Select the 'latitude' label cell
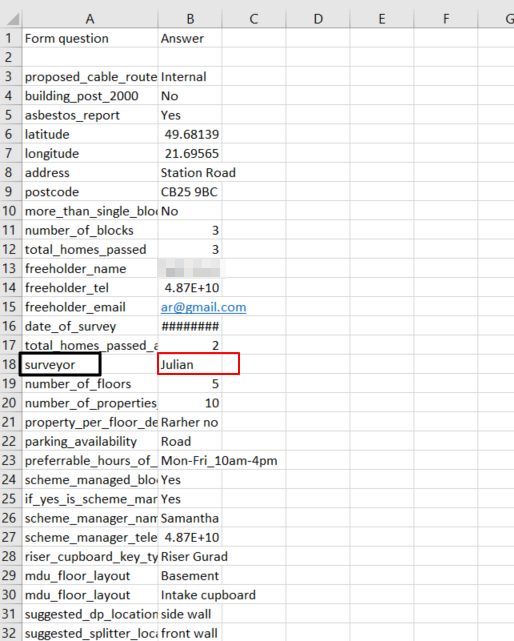Screen dimensions: 514x641 (x=90, y=134)
